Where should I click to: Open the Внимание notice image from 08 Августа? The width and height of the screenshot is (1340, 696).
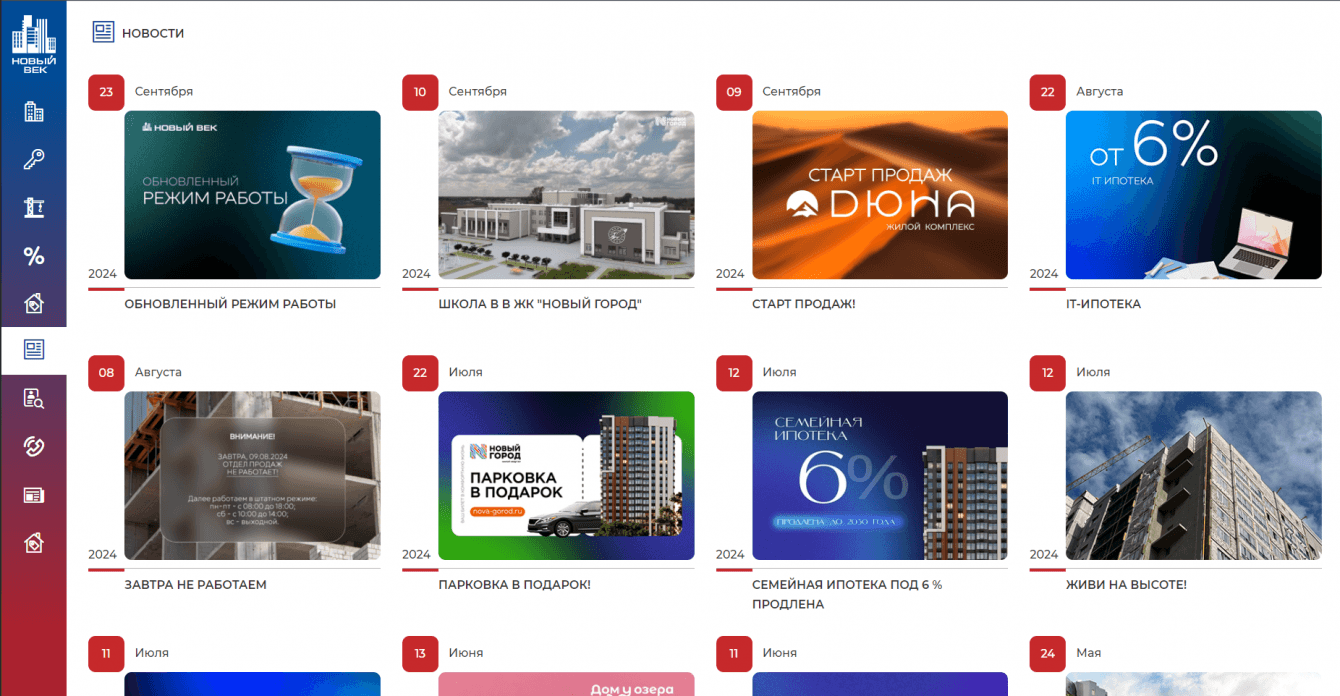pos(252,476)
